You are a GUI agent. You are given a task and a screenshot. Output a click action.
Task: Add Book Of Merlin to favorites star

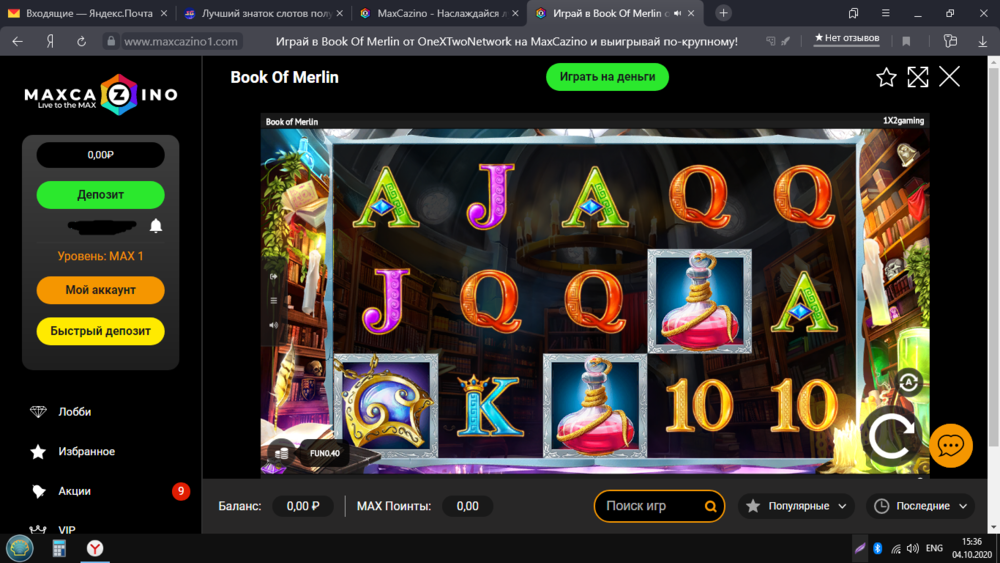886,77
